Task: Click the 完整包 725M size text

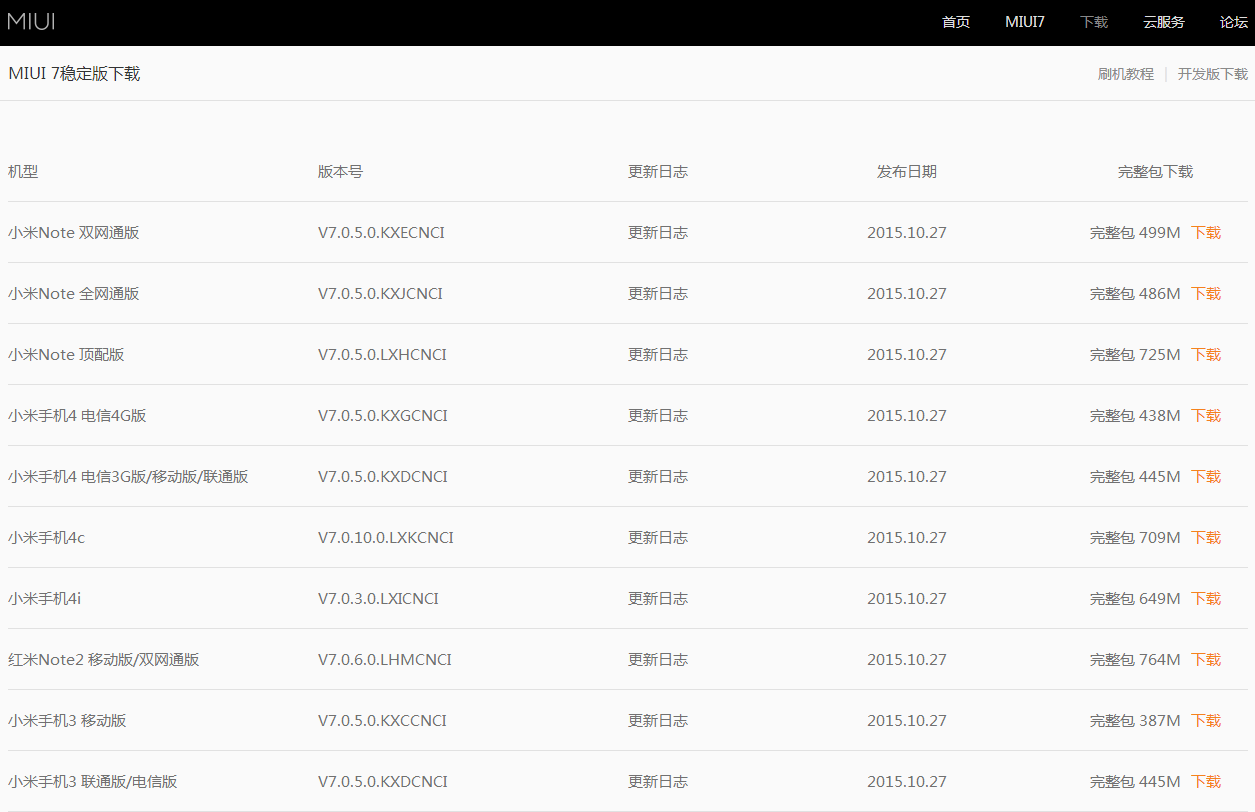Action: click(x=1135, y=355)
